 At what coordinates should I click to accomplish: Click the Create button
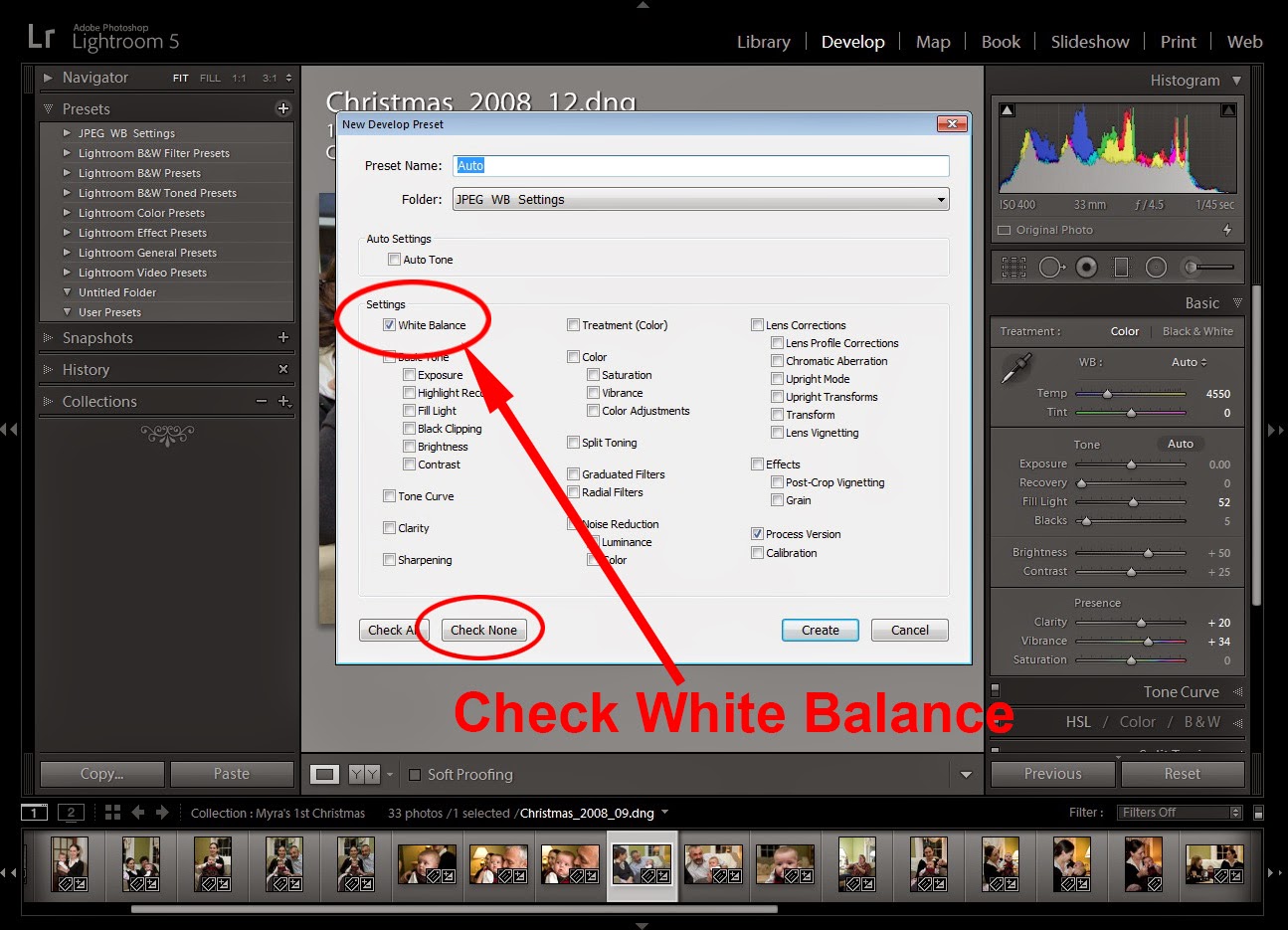point(821,630)
